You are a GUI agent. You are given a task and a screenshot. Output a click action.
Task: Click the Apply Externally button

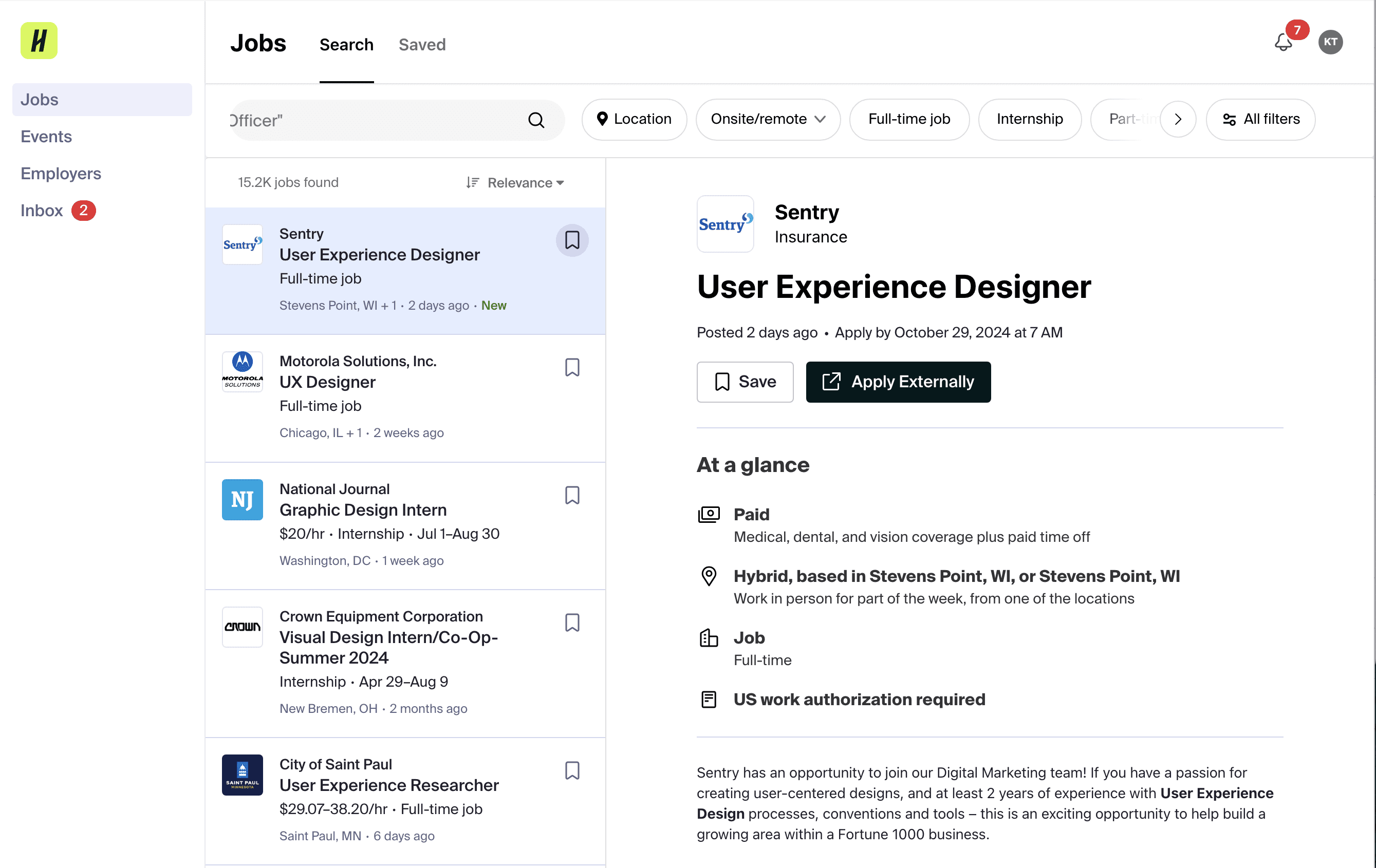(x=898, y=382)
